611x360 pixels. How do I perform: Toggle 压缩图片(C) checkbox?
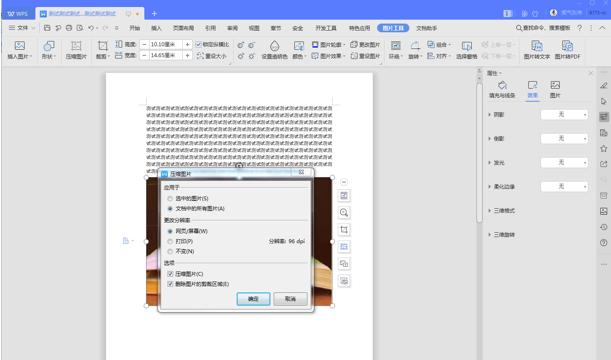pyautogui.click(x=170, y=274)
